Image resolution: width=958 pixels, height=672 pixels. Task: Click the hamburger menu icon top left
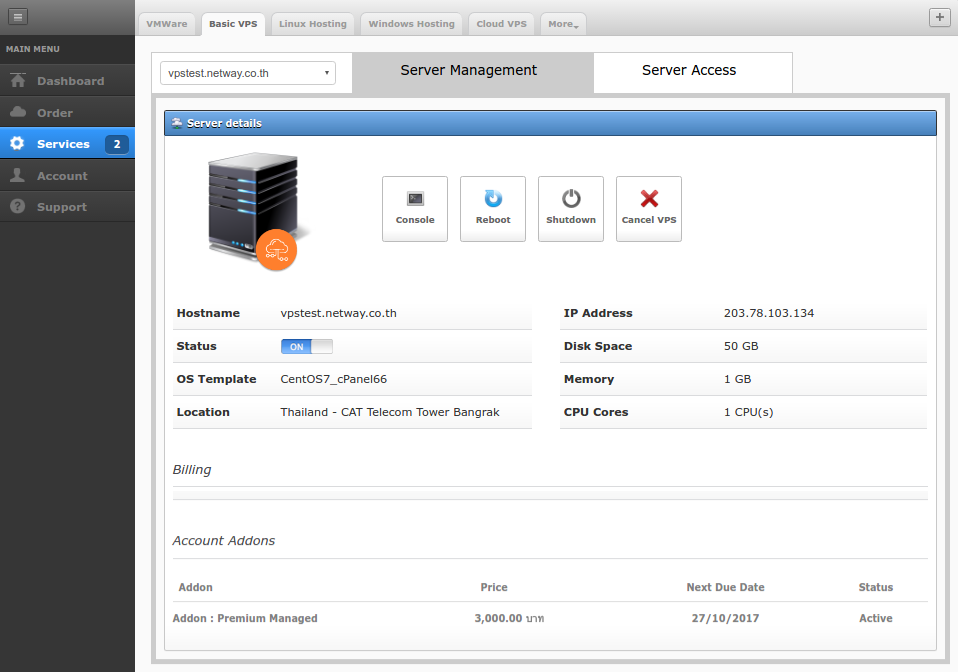coord(17,16)
